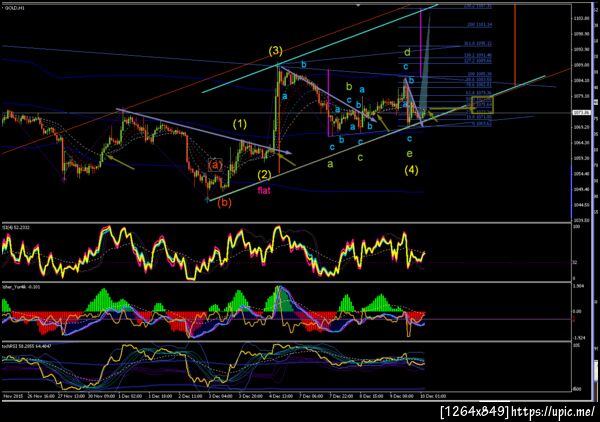Viewport: 600px width, 422px height.
Task: Click the '30 Nov 09:00' time axis label
Action: [101, 396]
